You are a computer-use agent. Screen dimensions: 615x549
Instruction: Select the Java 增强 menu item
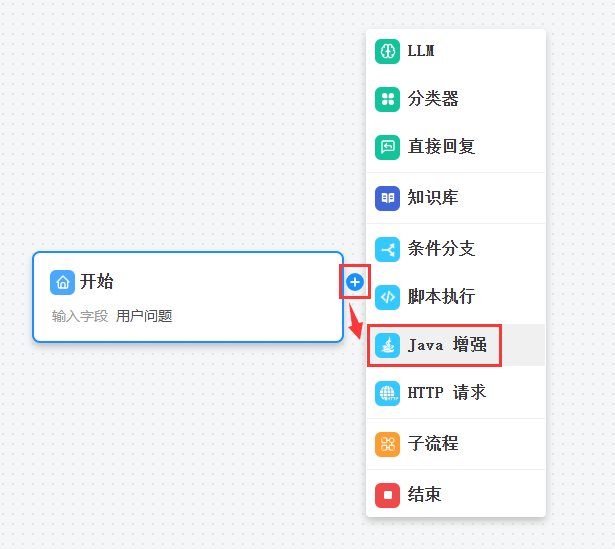(456, 345)
